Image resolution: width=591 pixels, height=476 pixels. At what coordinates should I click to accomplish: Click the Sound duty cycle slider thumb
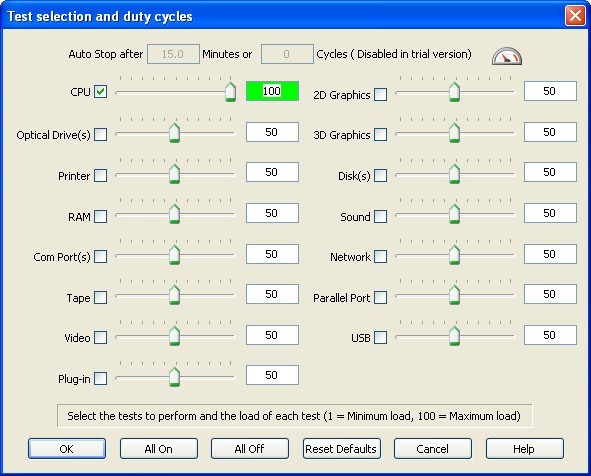455,214
